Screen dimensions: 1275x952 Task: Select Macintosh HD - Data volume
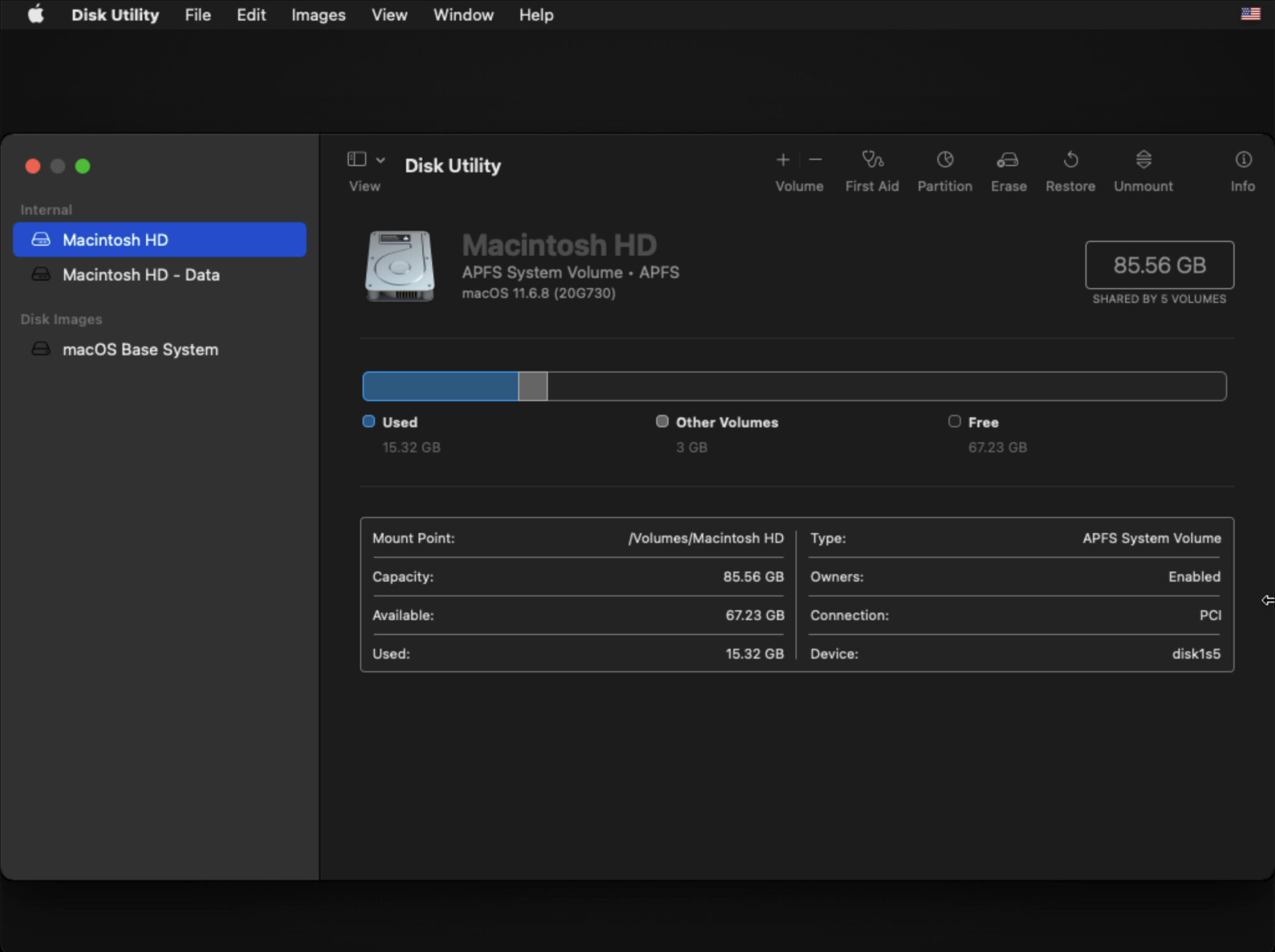pos(141,275)
